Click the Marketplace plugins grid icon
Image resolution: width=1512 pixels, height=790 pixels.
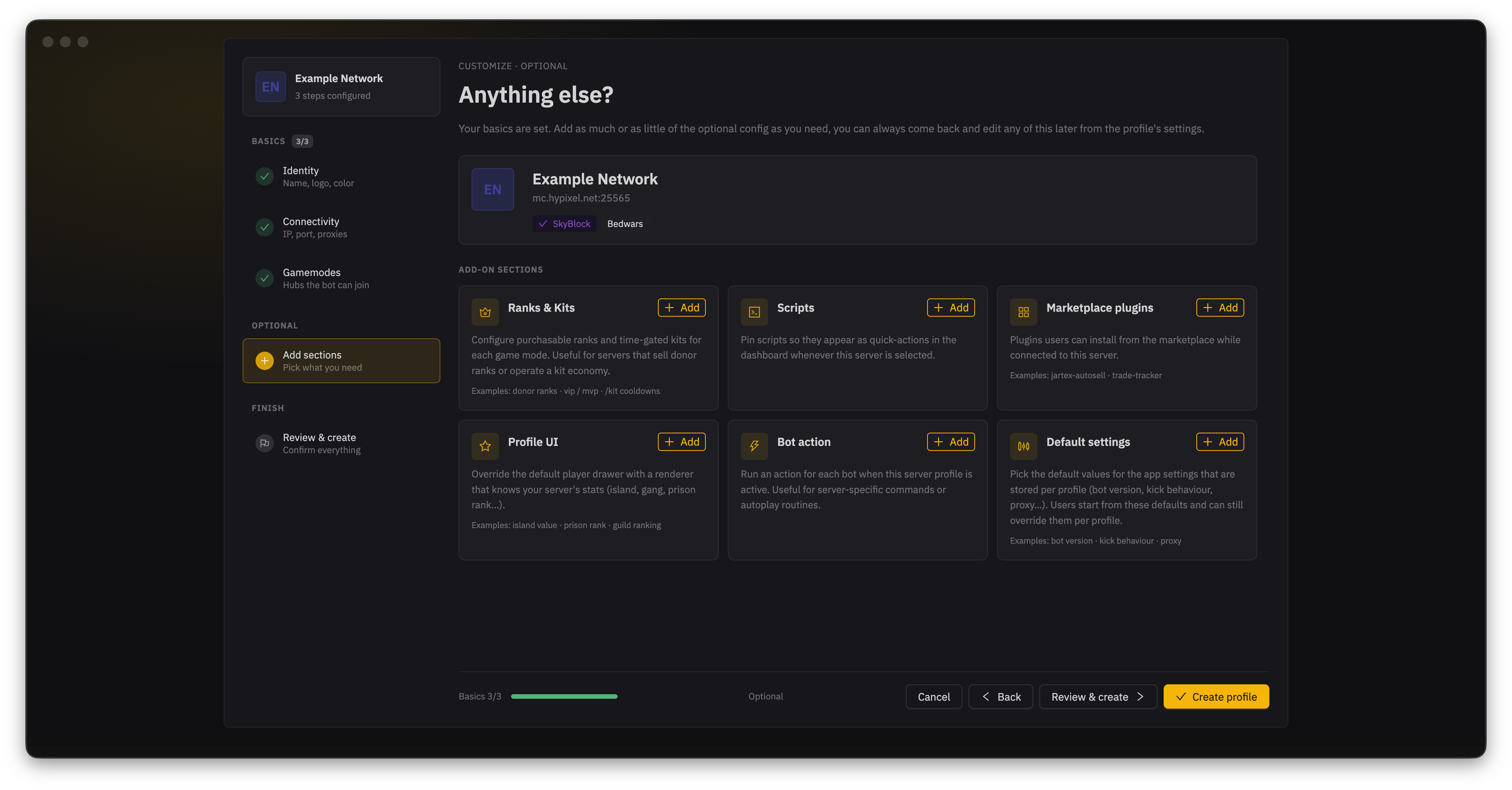pos(1023,312)
